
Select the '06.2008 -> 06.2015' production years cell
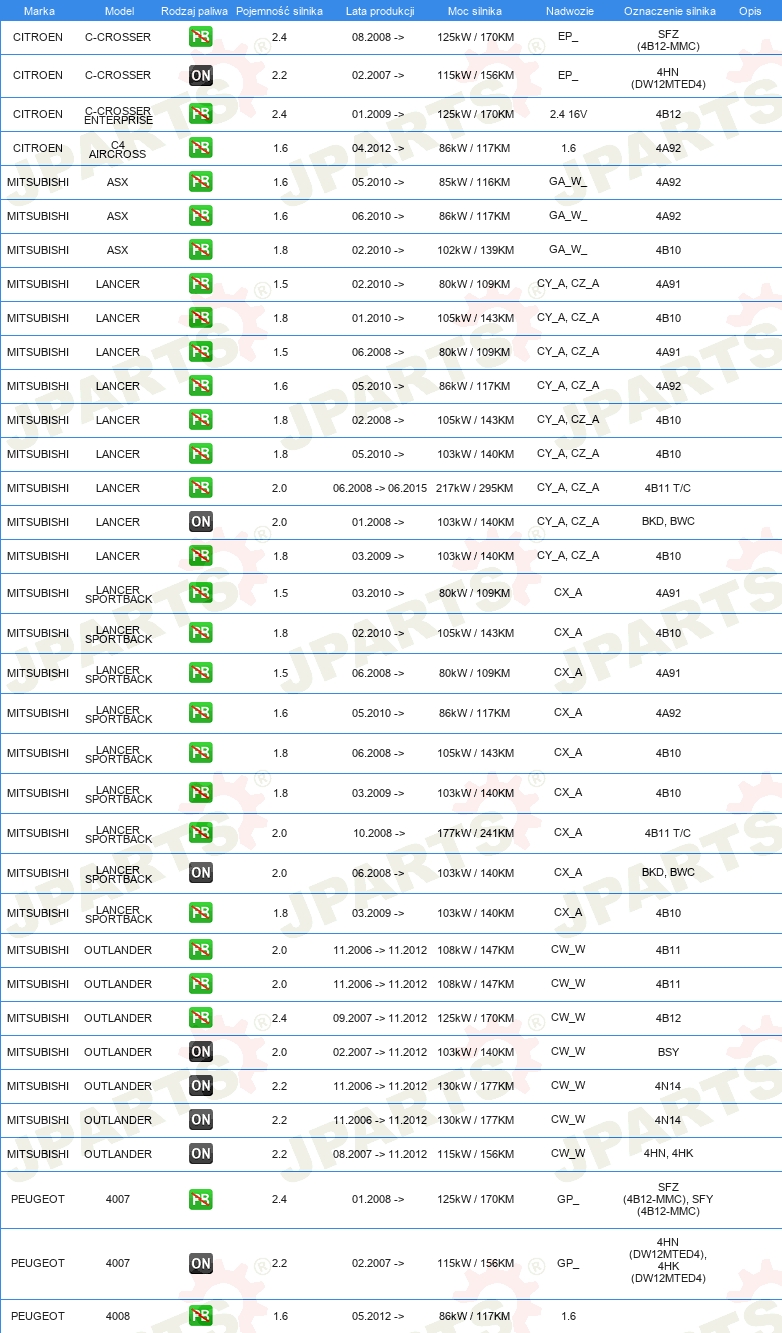point(380,488)
